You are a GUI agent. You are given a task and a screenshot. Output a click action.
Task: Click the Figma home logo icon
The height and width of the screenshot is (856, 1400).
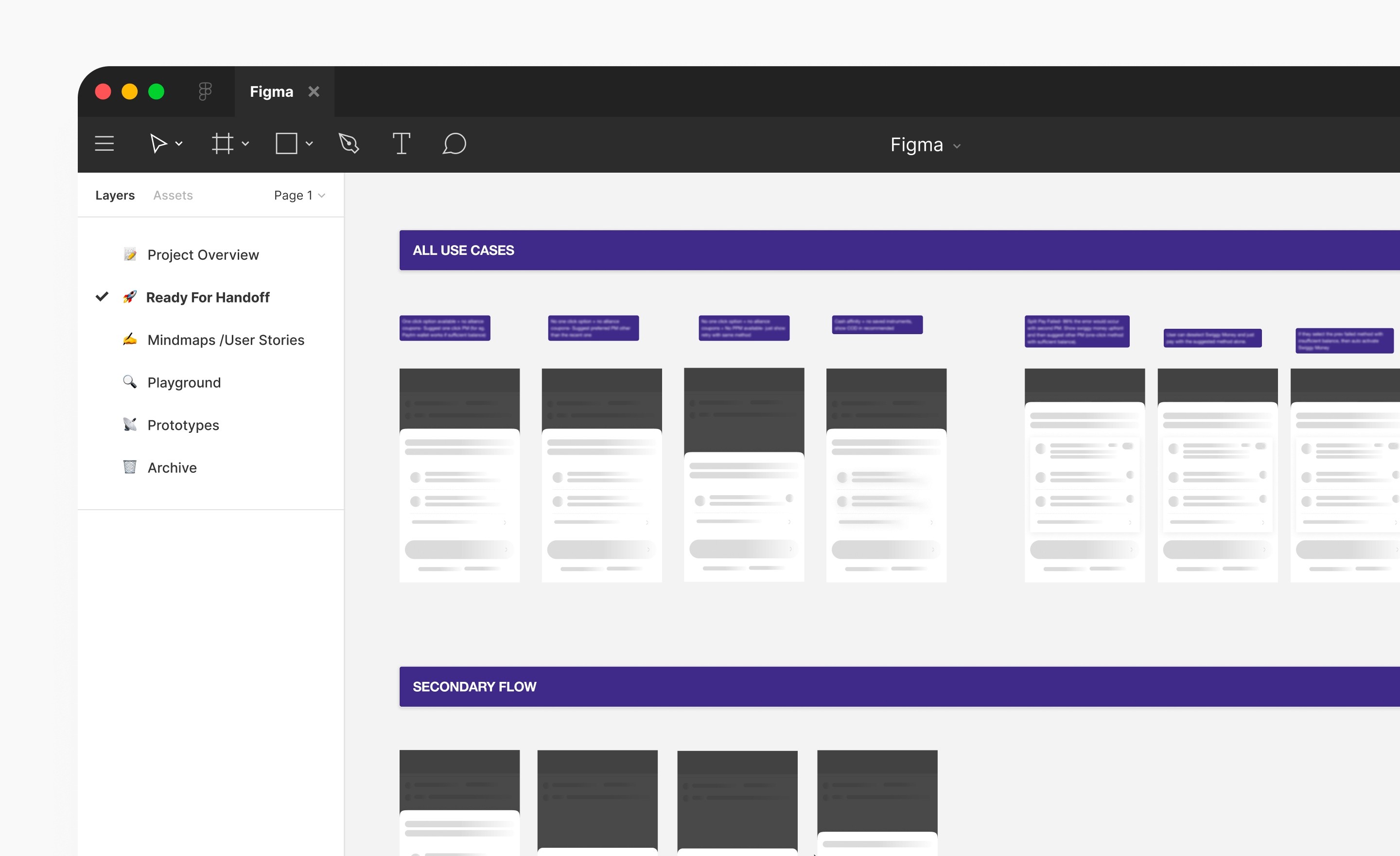(x=205, y=91)
